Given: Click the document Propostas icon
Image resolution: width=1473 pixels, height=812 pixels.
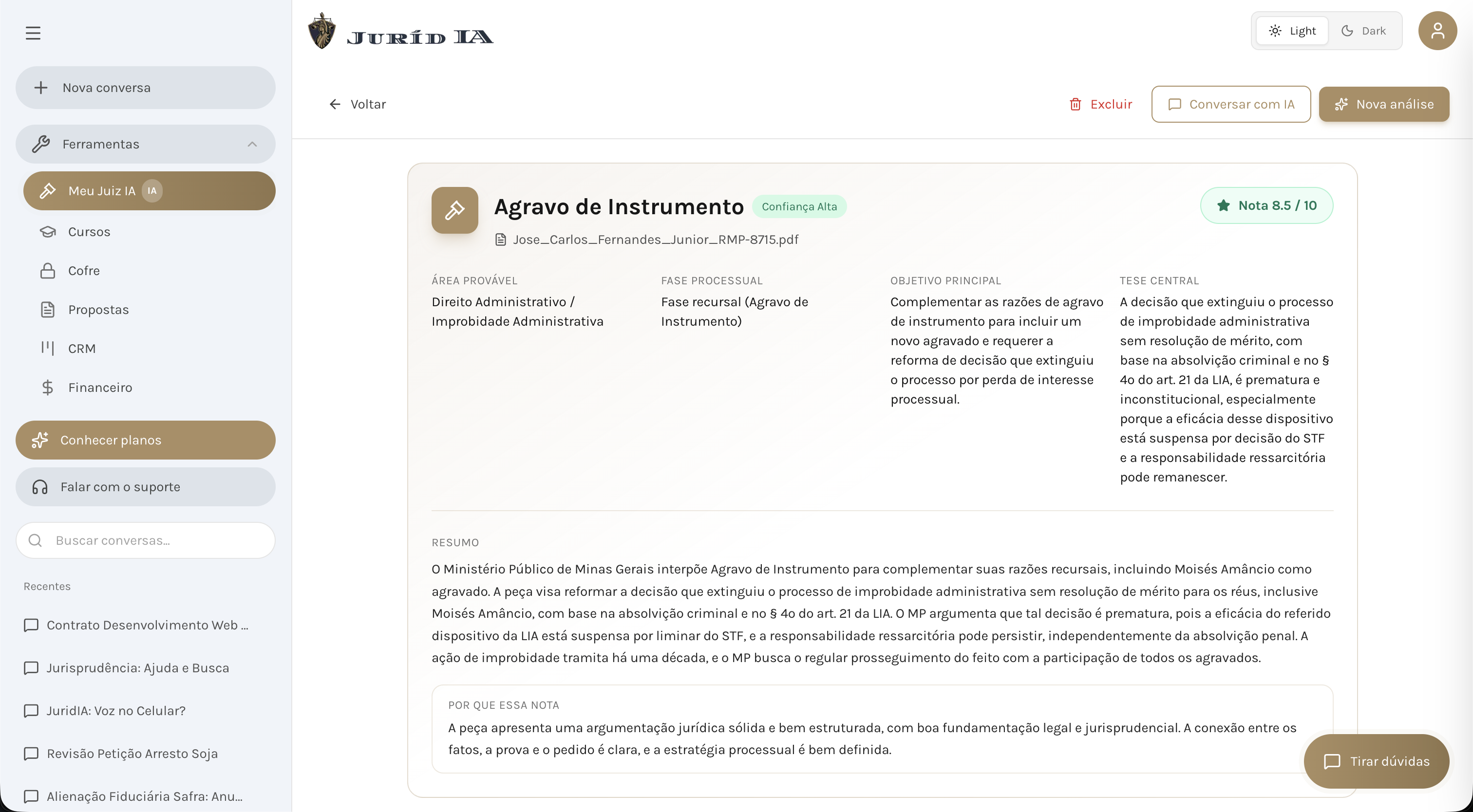Looking at the screenshot, I should point(47,310).
